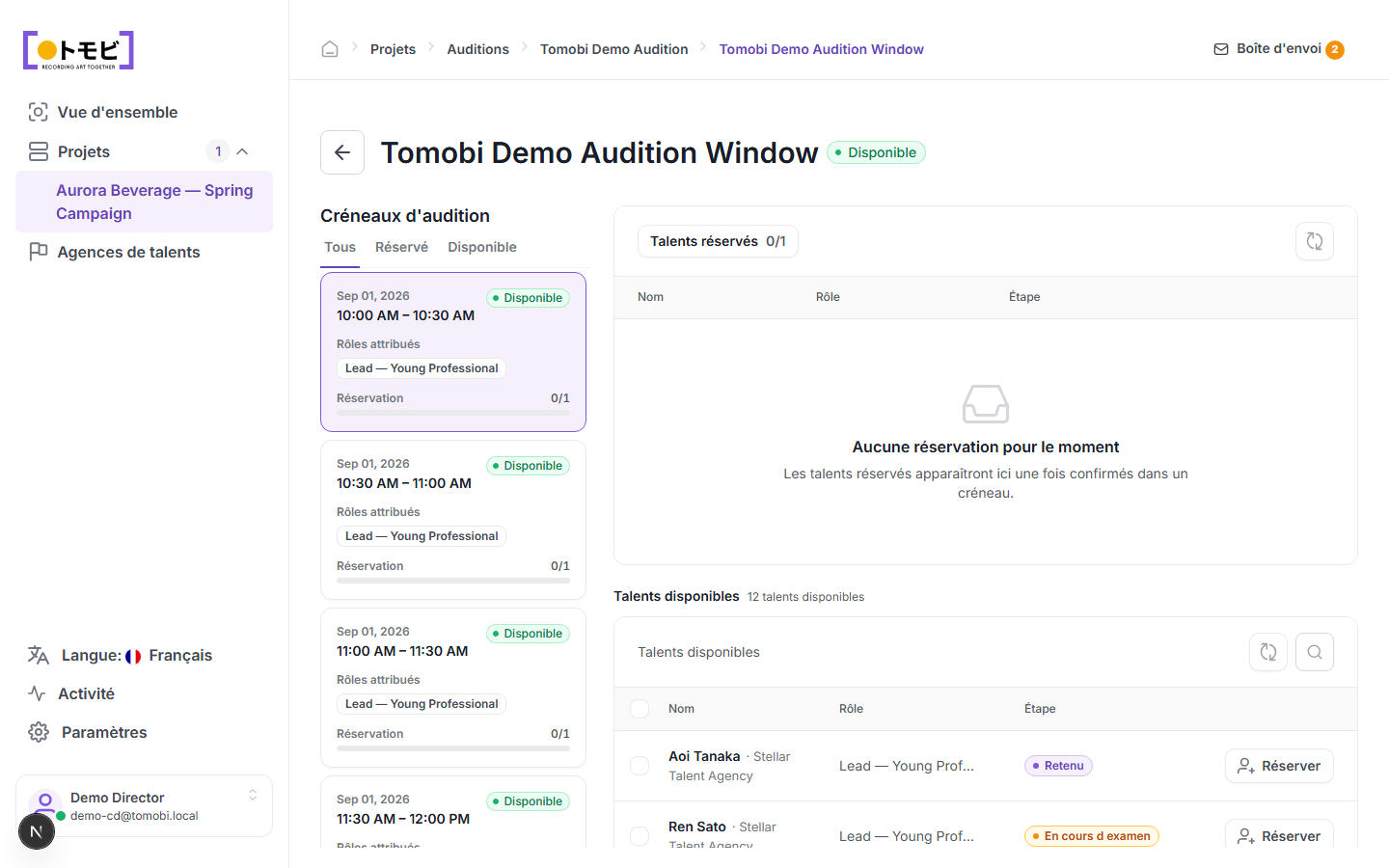Click Nom column header in Talents réservés
1389x868 pixels.
click(x=650, y=297)
